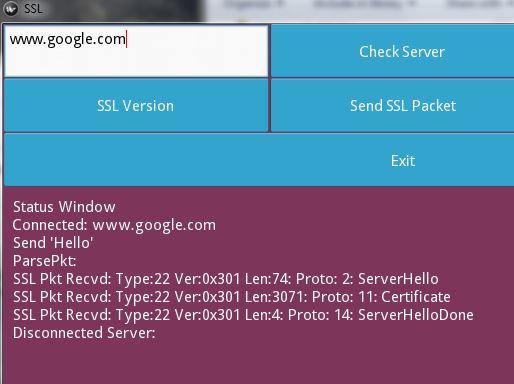Image resolution: width=514 pixels, height=384 pixels.
Task: Open the blurred Organize dropdown behind the window
Action: tap(254, 4)
